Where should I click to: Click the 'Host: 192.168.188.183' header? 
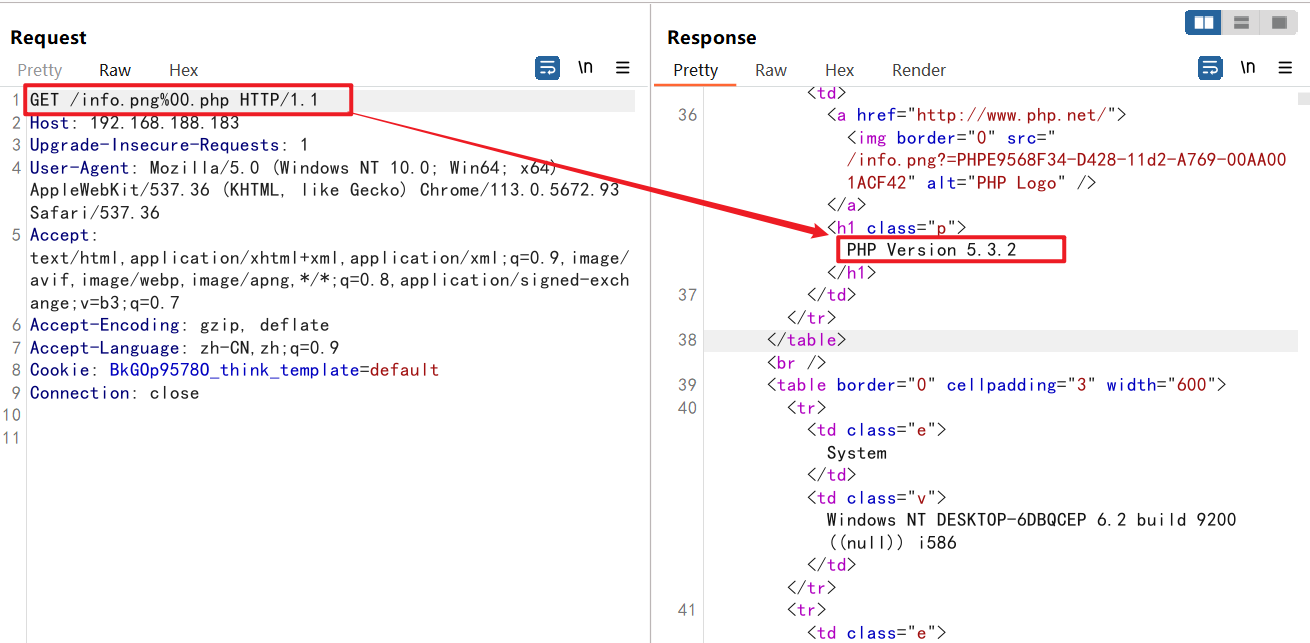tap(134, 123)
